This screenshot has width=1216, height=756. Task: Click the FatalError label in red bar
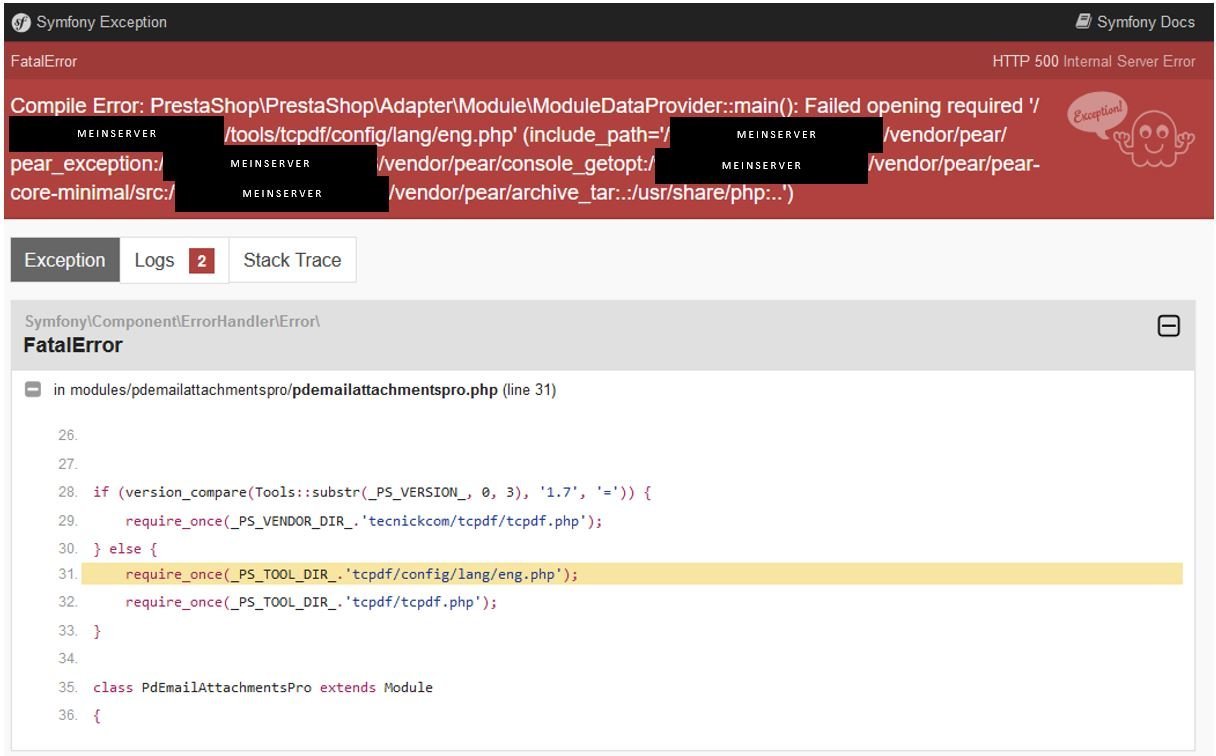[44, 61]
